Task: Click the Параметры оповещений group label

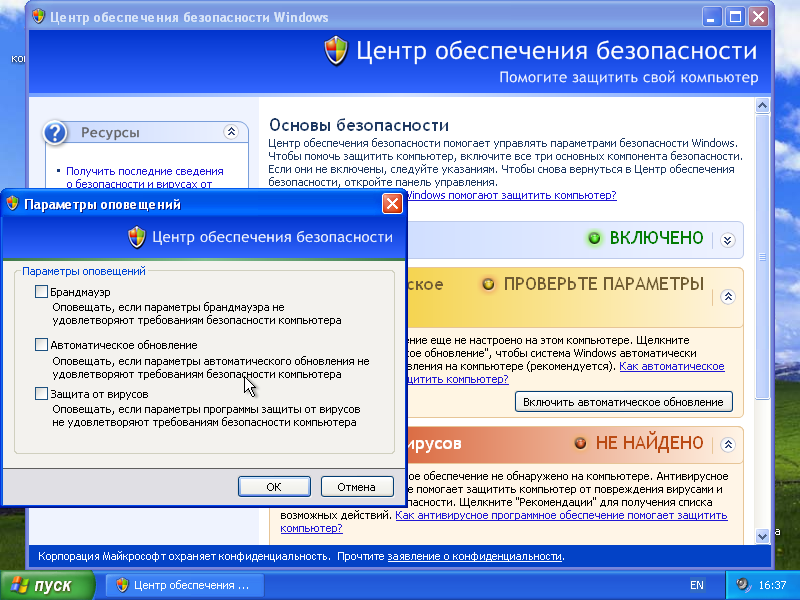Action: pos(84,271)
